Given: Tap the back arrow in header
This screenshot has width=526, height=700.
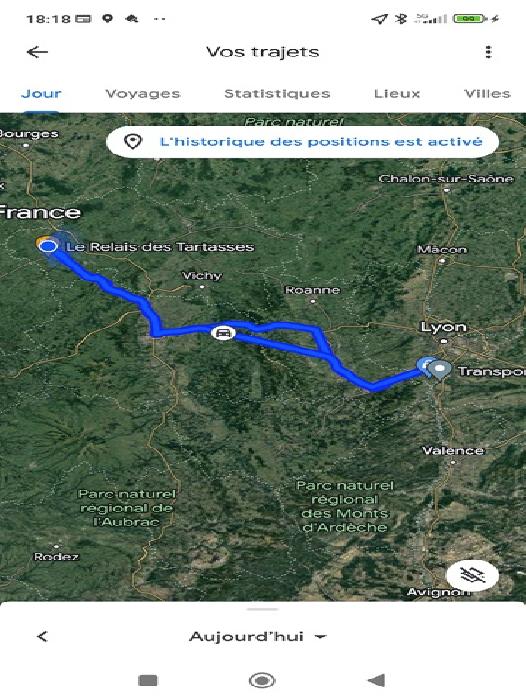Looking at the screenshot, I should click(38, 52).
